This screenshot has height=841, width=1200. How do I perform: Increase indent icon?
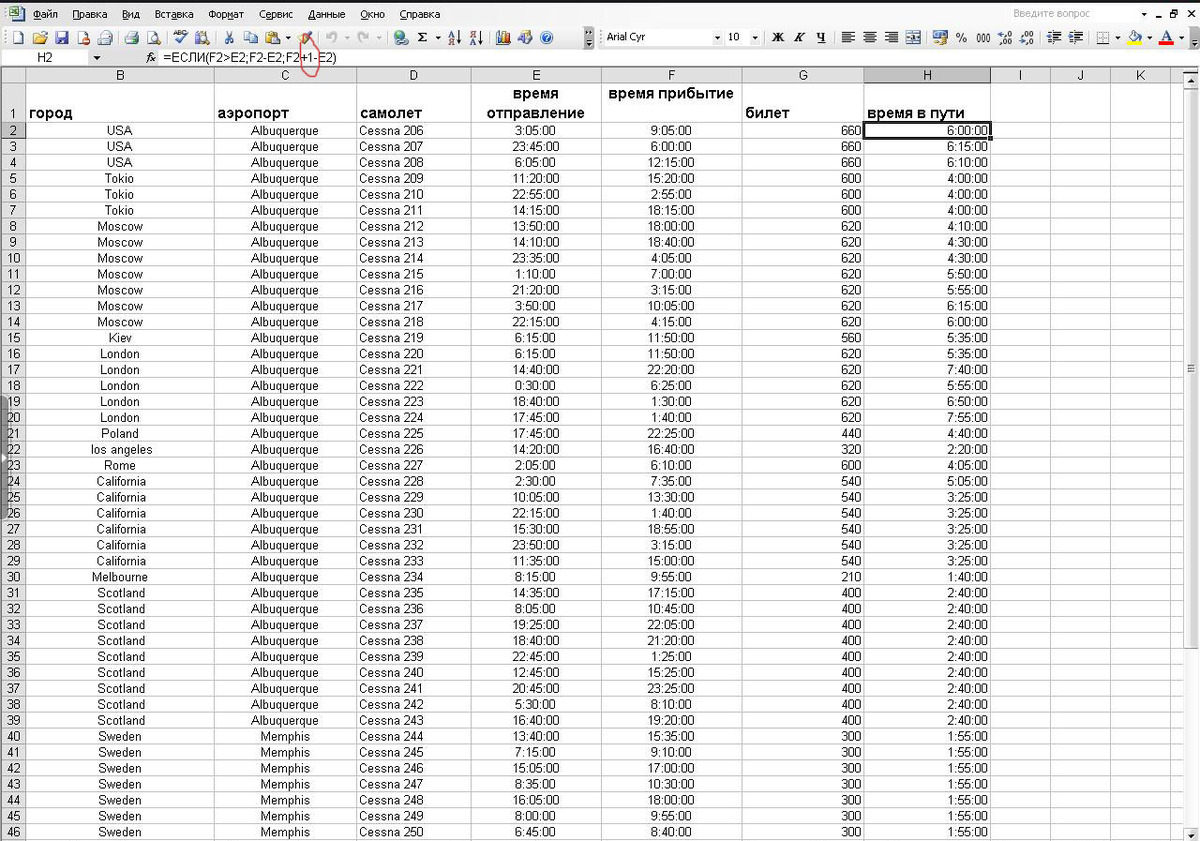[1076, 37]
